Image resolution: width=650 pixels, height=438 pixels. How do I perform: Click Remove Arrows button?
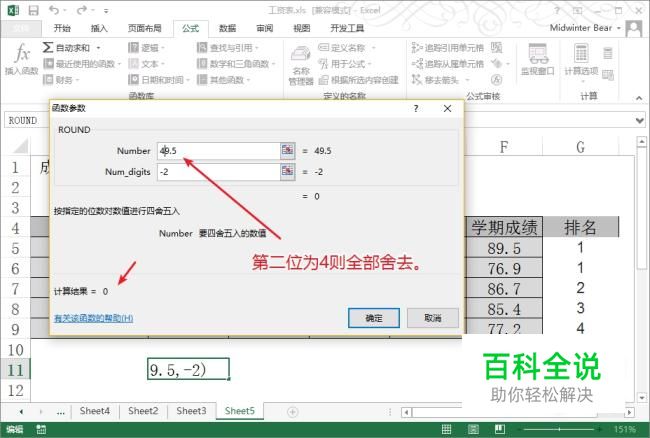441,80
